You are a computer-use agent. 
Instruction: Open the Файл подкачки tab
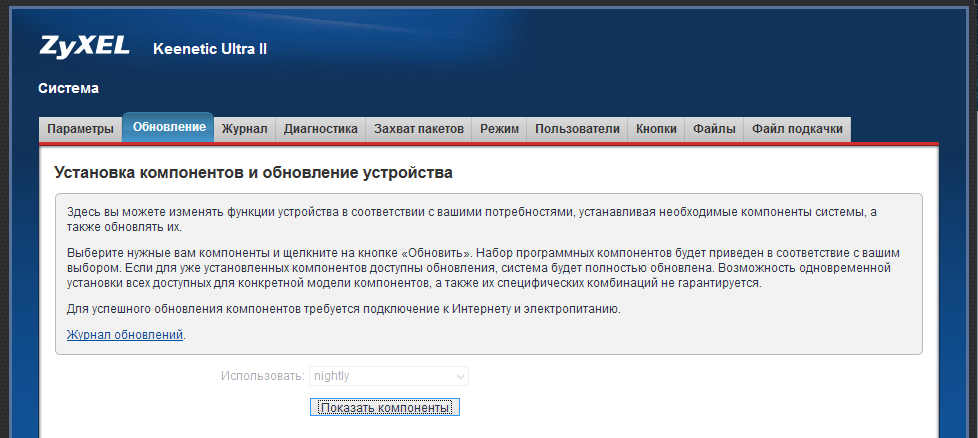797,129
